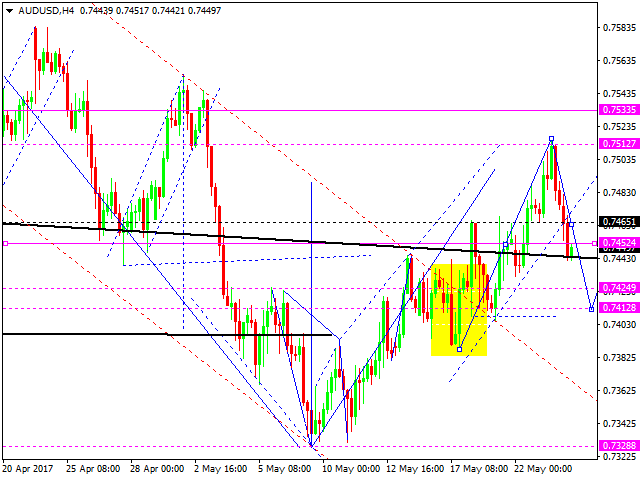The height and width of the screenshot is (480, 640).
Task: Click the 5 May 08:00 time label
Action: click(x=284, y=469)
